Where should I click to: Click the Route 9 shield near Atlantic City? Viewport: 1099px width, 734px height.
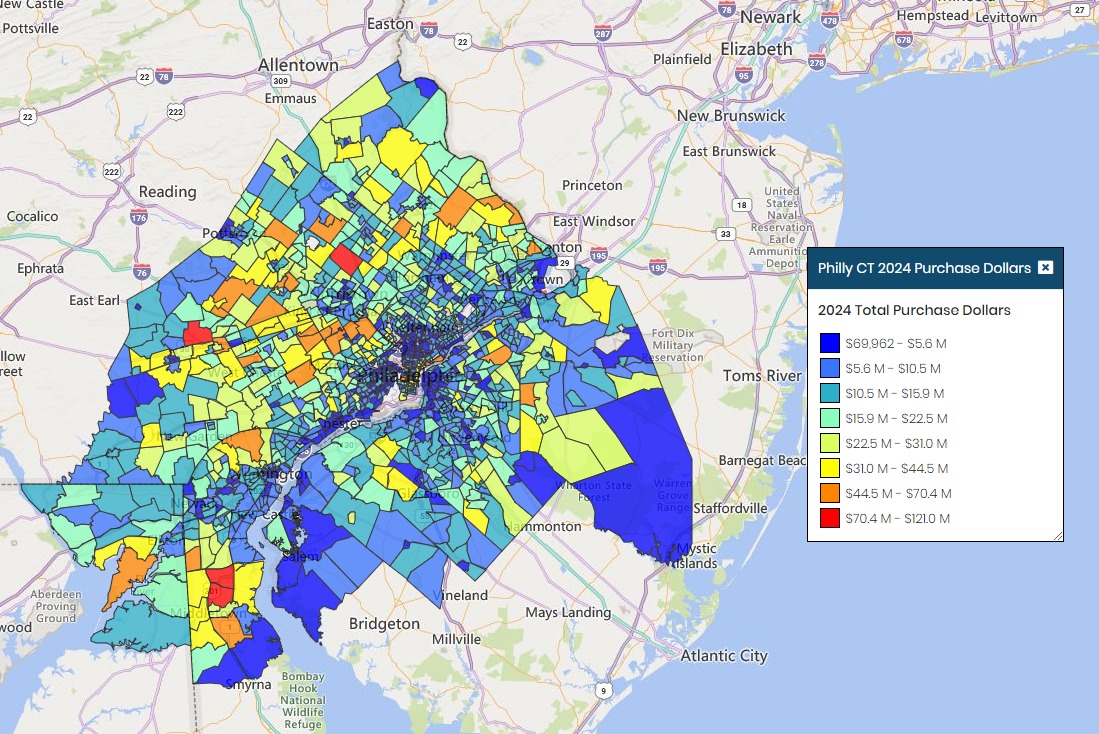tap(603, 691)
